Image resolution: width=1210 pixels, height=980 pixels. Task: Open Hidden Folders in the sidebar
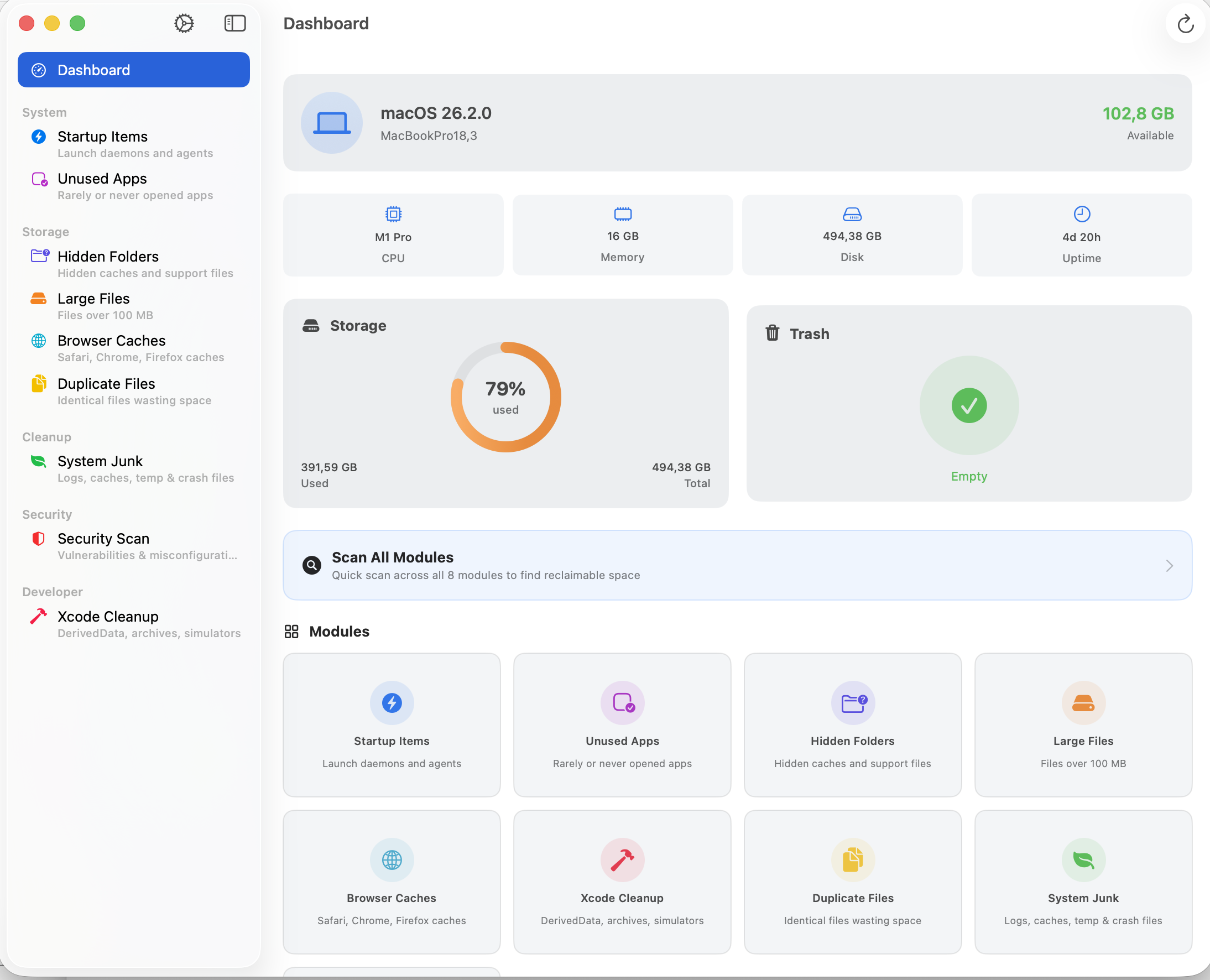click(x=134, y=264)
